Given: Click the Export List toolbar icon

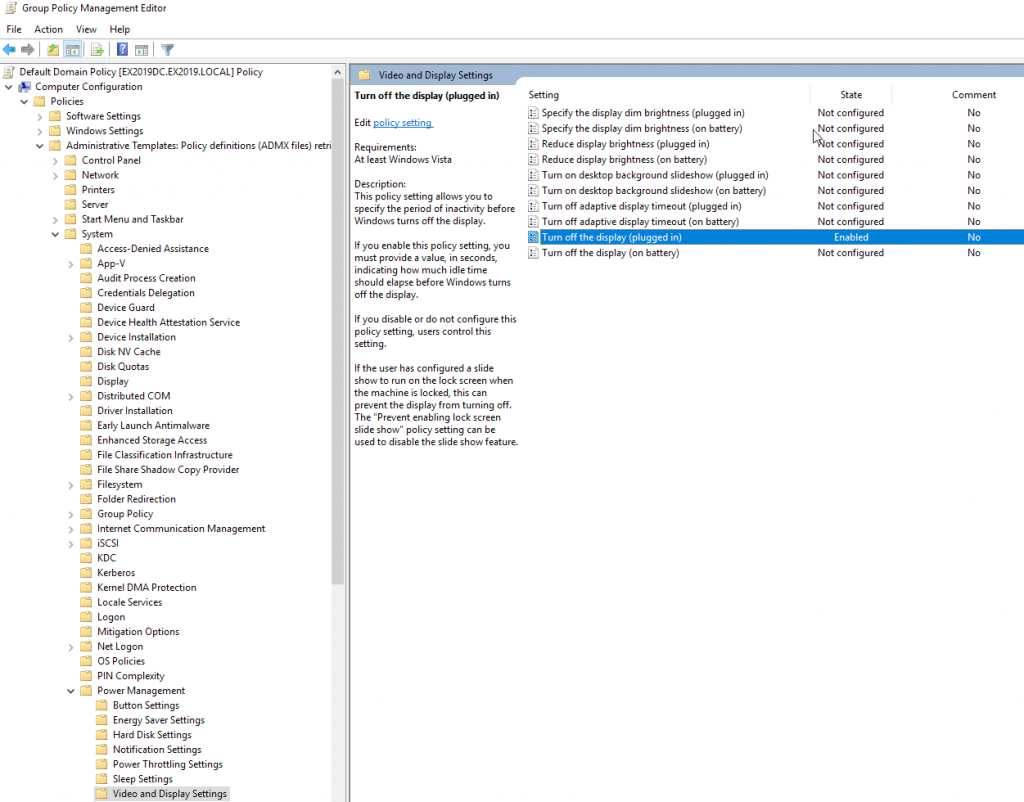Looking at the screenshot, I should [x=98, y=49].
